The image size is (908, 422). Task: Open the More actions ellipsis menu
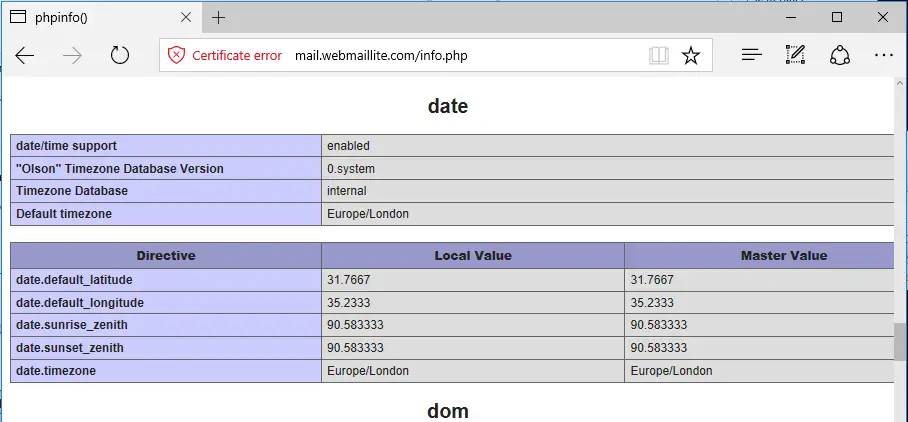884,56
